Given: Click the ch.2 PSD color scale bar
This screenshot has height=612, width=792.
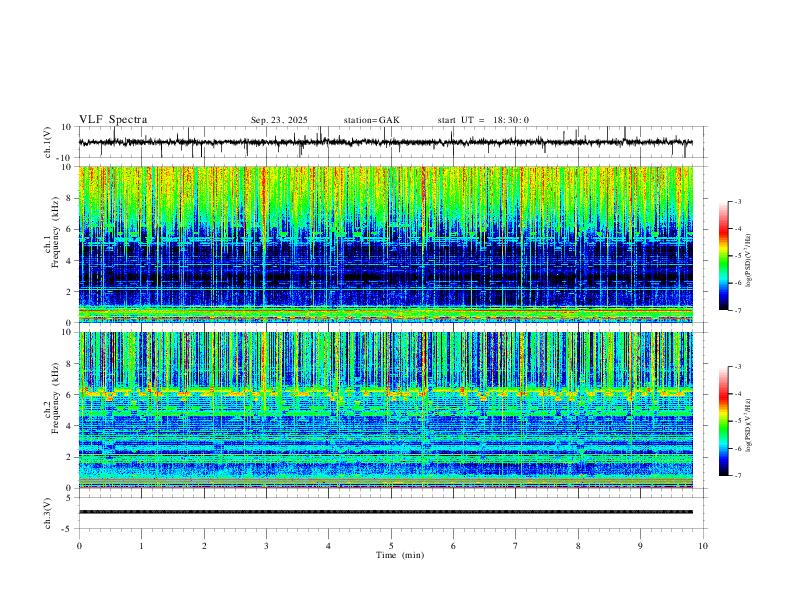Looking at the screenshot, I should point(723,421).
